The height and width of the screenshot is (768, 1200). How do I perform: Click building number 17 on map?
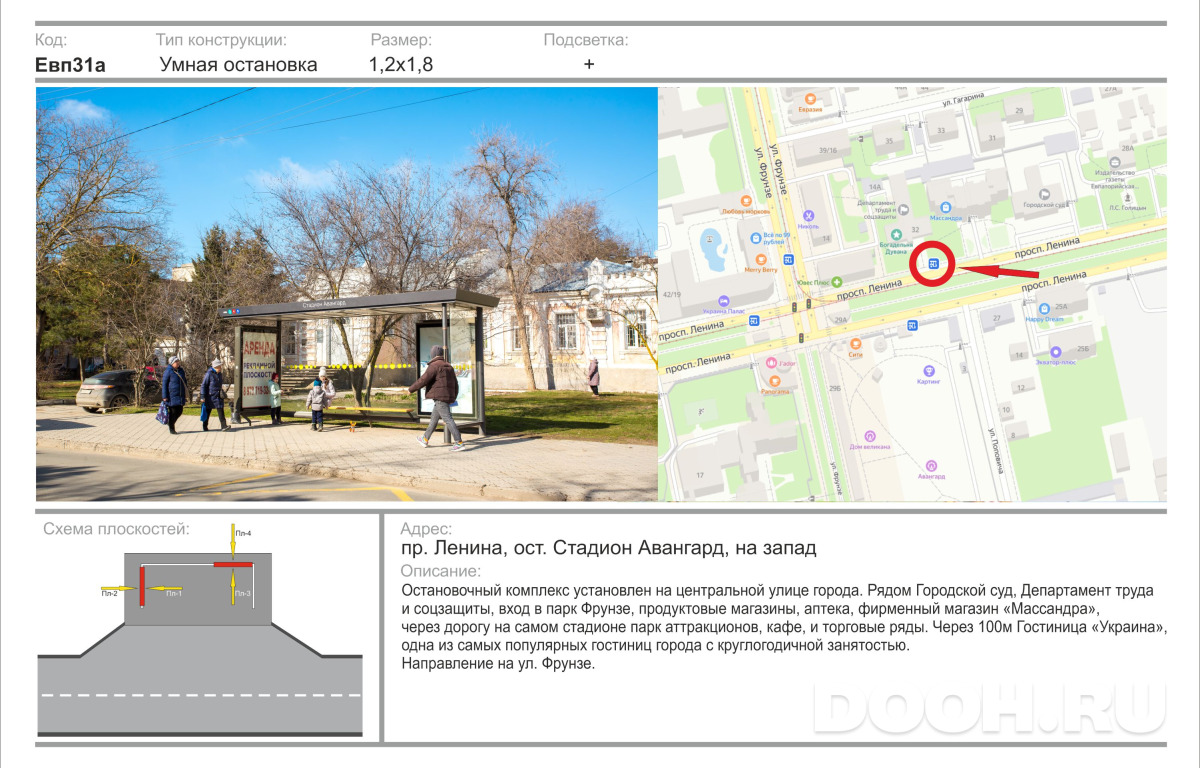pyautogui.click(x=700, y=474)
